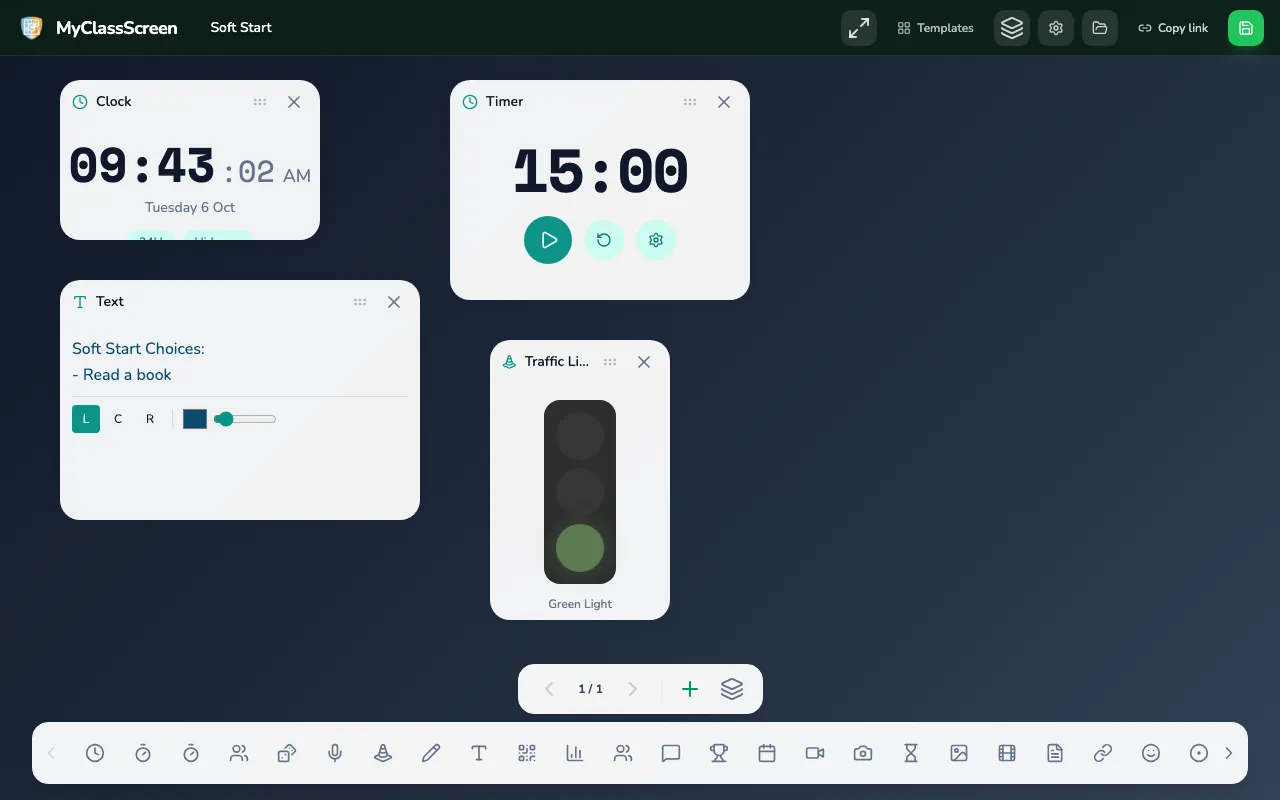This screenshot has height=800, width=1280.
Task: Start the timer with the play button
Action: point(548,240)
